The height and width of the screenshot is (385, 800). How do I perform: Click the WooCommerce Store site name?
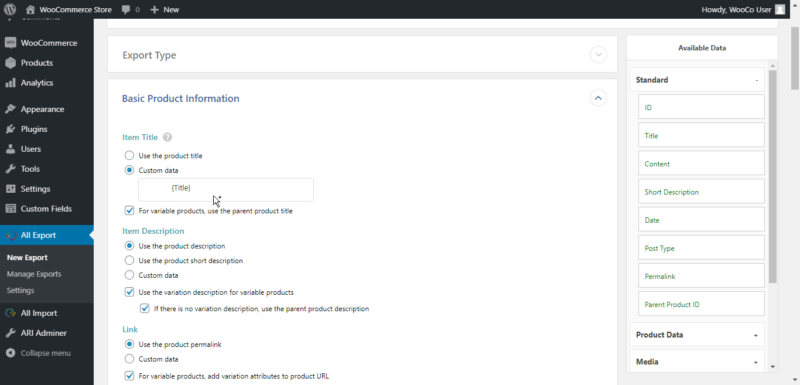click(x=76, y=10)
